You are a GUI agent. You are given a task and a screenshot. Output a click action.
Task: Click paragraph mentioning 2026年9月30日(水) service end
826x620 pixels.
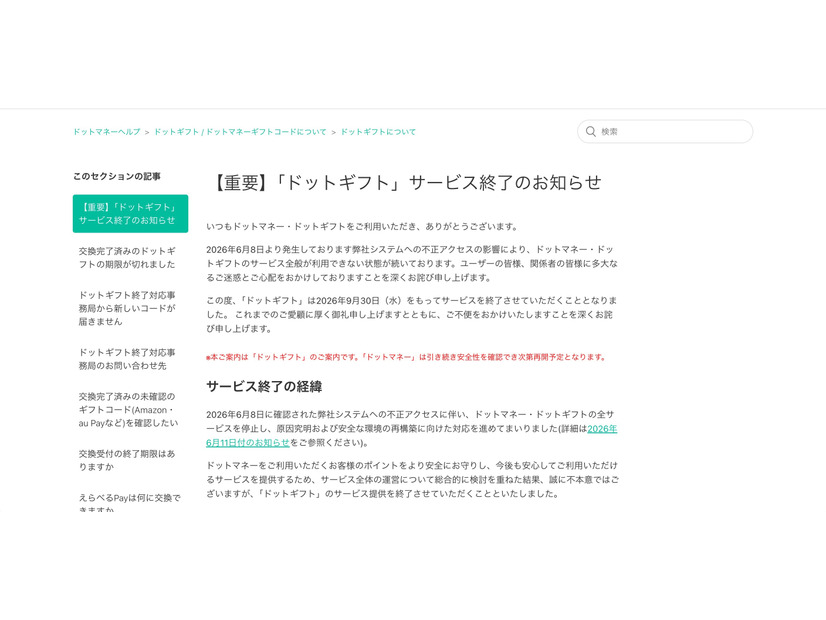click(412, 314)
